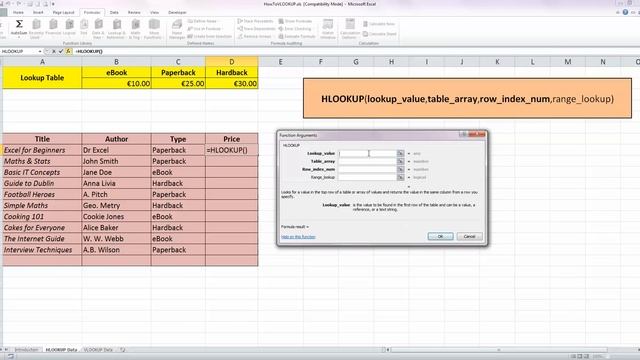Select the Introduction sheet tab
This screenshot has width=640, height=360.
click(26, 350)
